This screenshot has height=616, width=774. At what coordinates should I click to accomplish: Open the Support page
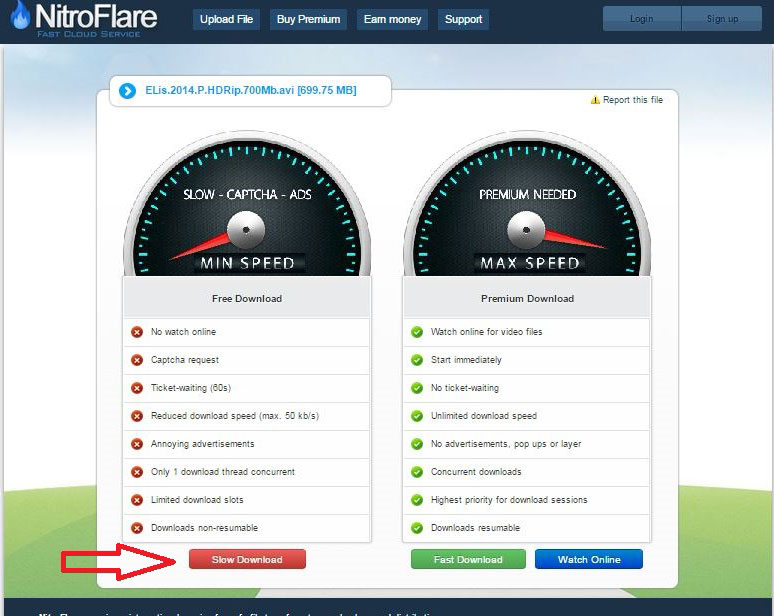click(463, 19)
